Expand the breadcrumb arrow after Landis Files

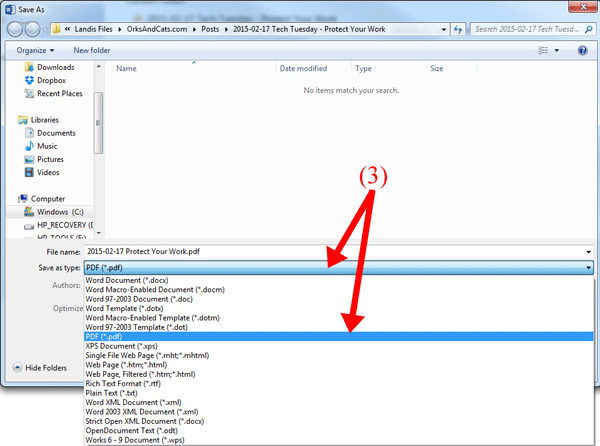[x=119, y=29]
